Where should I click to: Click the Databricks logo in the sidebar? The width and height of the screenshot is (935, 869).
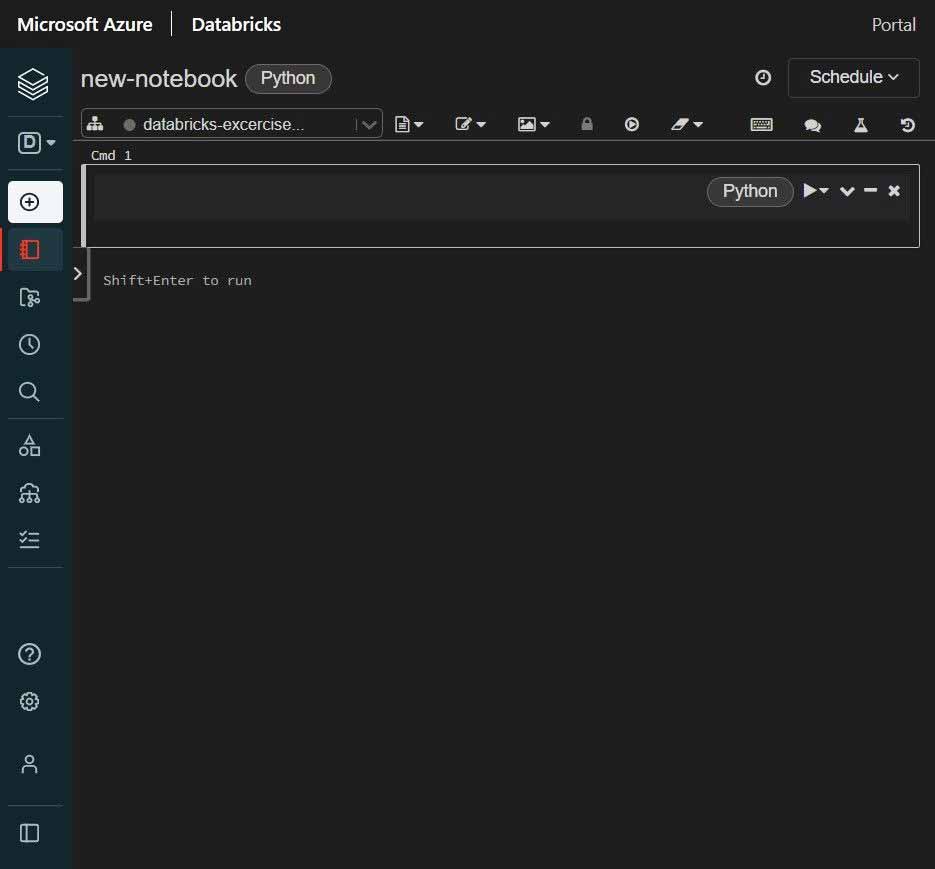[x=33, y=84]
